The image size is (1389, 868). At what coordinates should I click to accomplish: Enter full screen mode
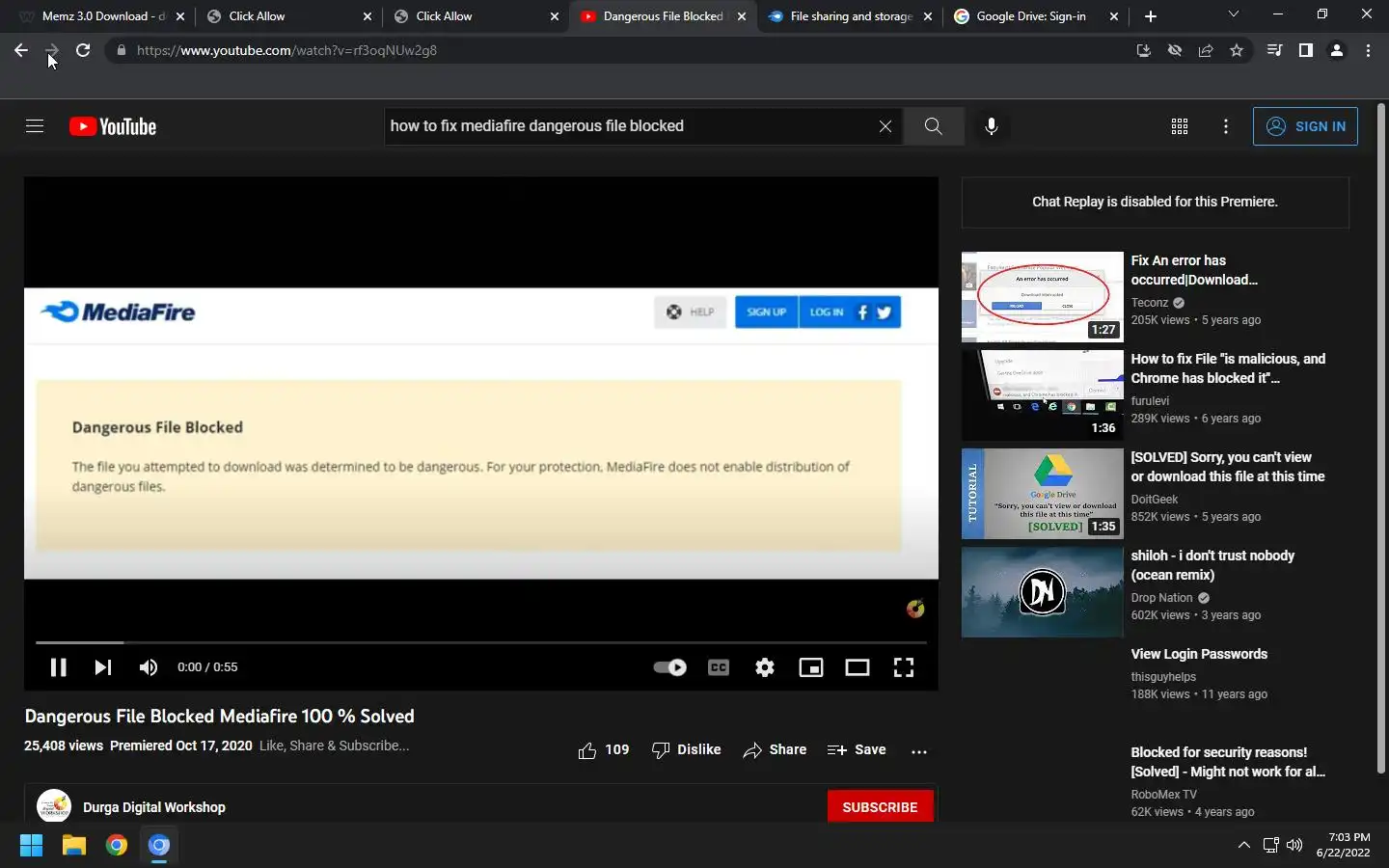click(x=904, y=667)
